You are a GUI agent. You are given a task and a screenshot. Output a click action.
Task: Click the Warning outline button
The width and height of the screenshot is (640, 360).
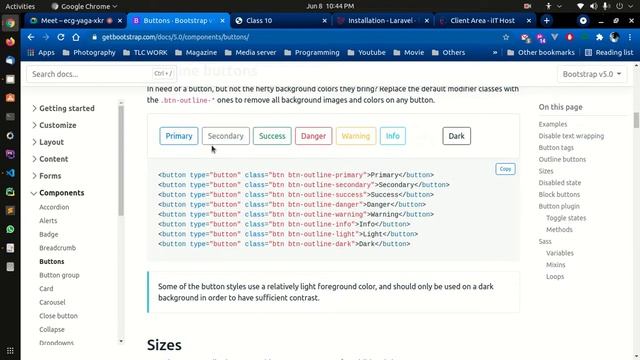click(x=356, y=136)
